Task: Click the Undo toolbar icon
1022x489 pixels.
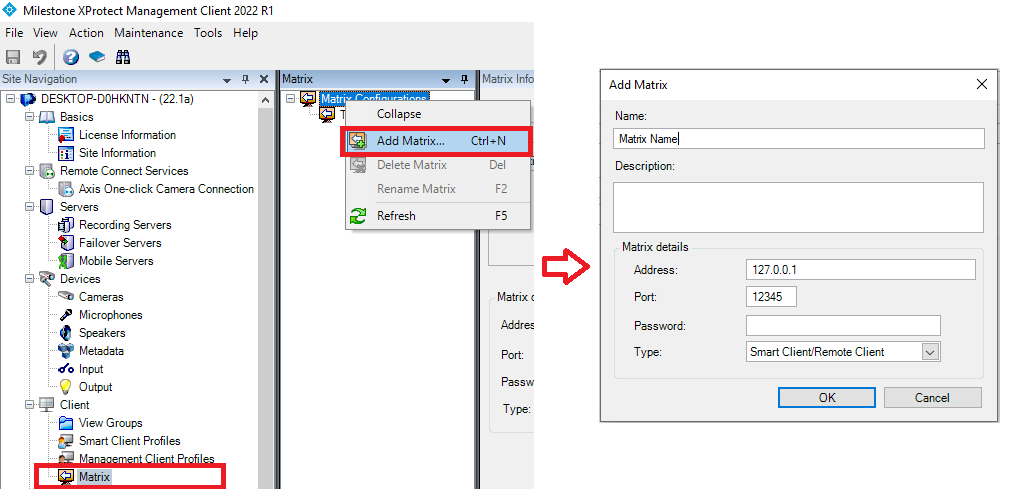Action: tap(40, 57)
